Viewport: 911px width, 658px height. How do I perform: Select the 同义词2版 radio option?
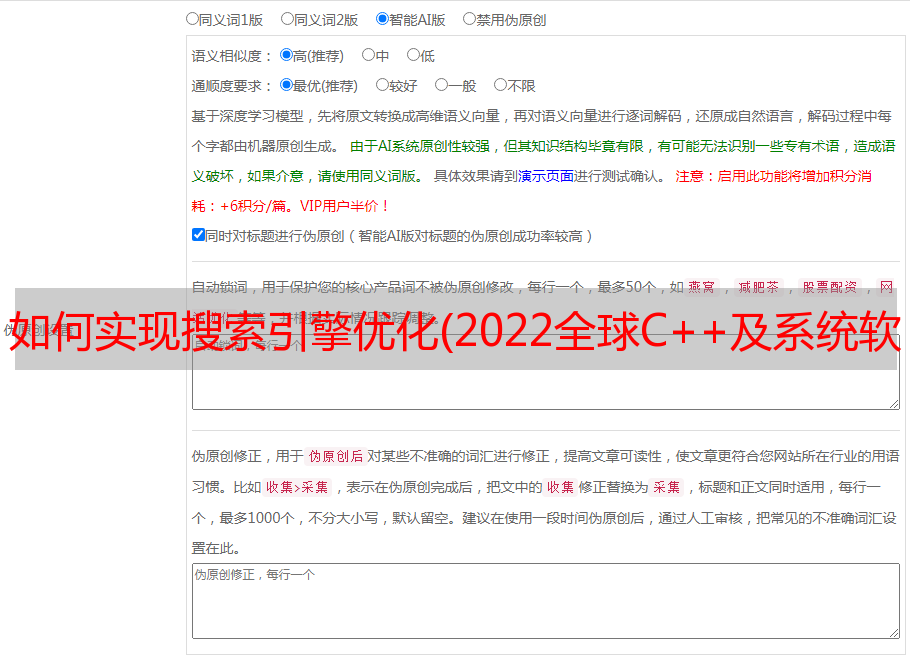click(287, 19)
